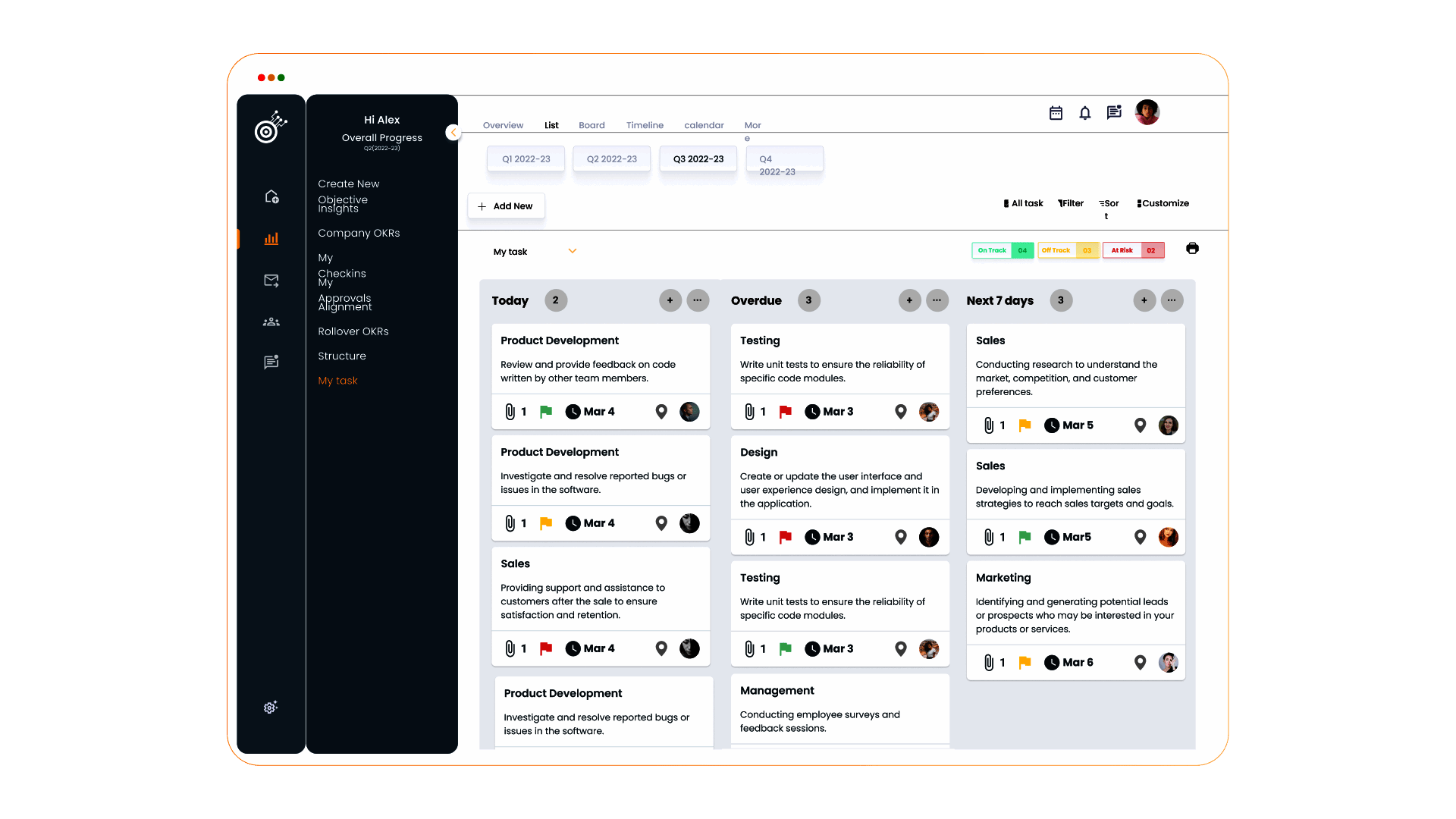
Task: Click plus button in Overdue column
Action: (909, 300)
